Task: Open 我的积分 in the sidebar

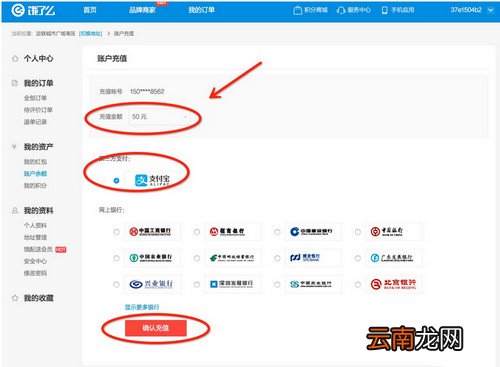Action: [35, 186]
